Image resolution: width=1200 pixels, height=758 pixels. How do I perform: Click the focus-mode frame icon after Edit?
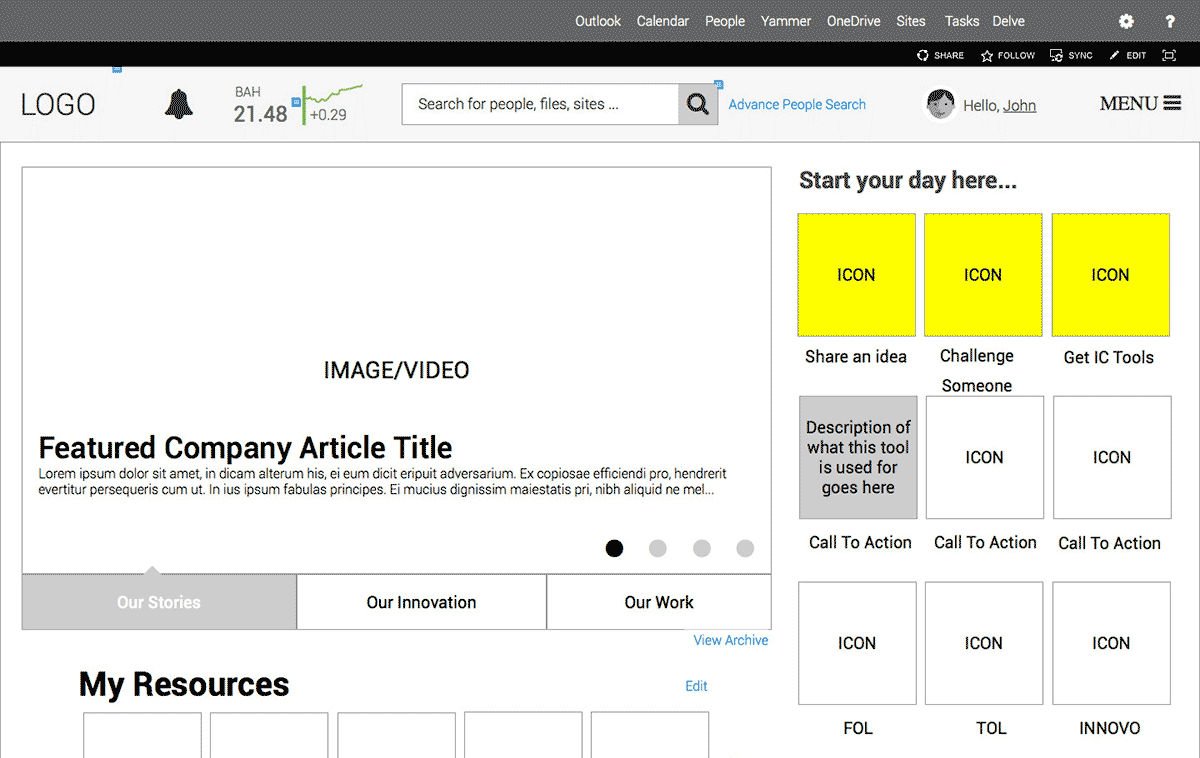click(x=1169, y=56)
